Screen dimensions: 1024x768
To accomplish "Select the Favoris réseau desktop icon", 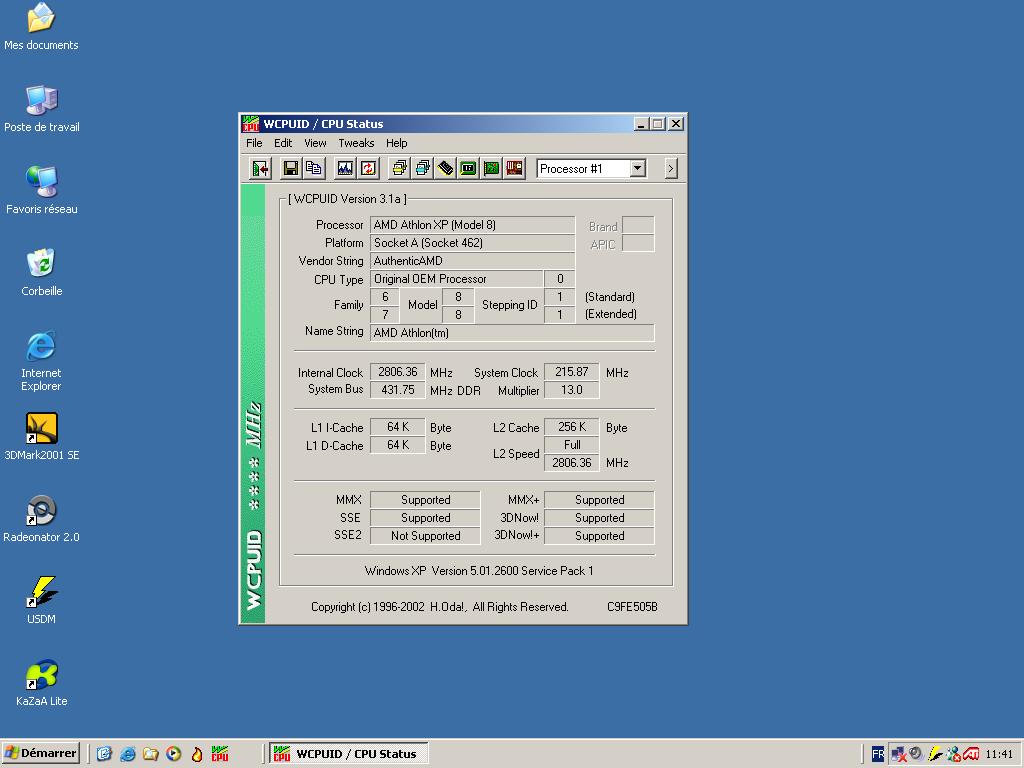I will (x=41, y=191).
